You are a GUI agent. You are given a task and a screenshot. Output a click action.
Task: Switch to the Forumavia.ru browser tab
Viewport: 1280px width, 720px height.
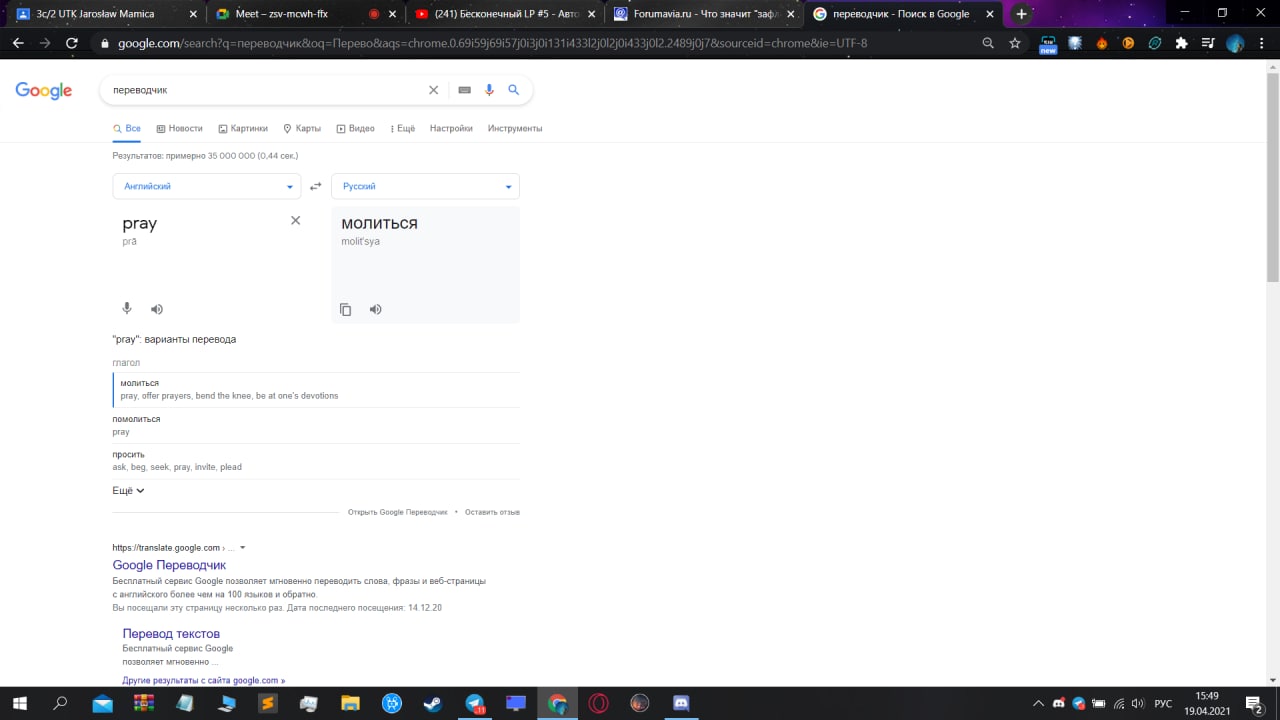coord(706,14)
